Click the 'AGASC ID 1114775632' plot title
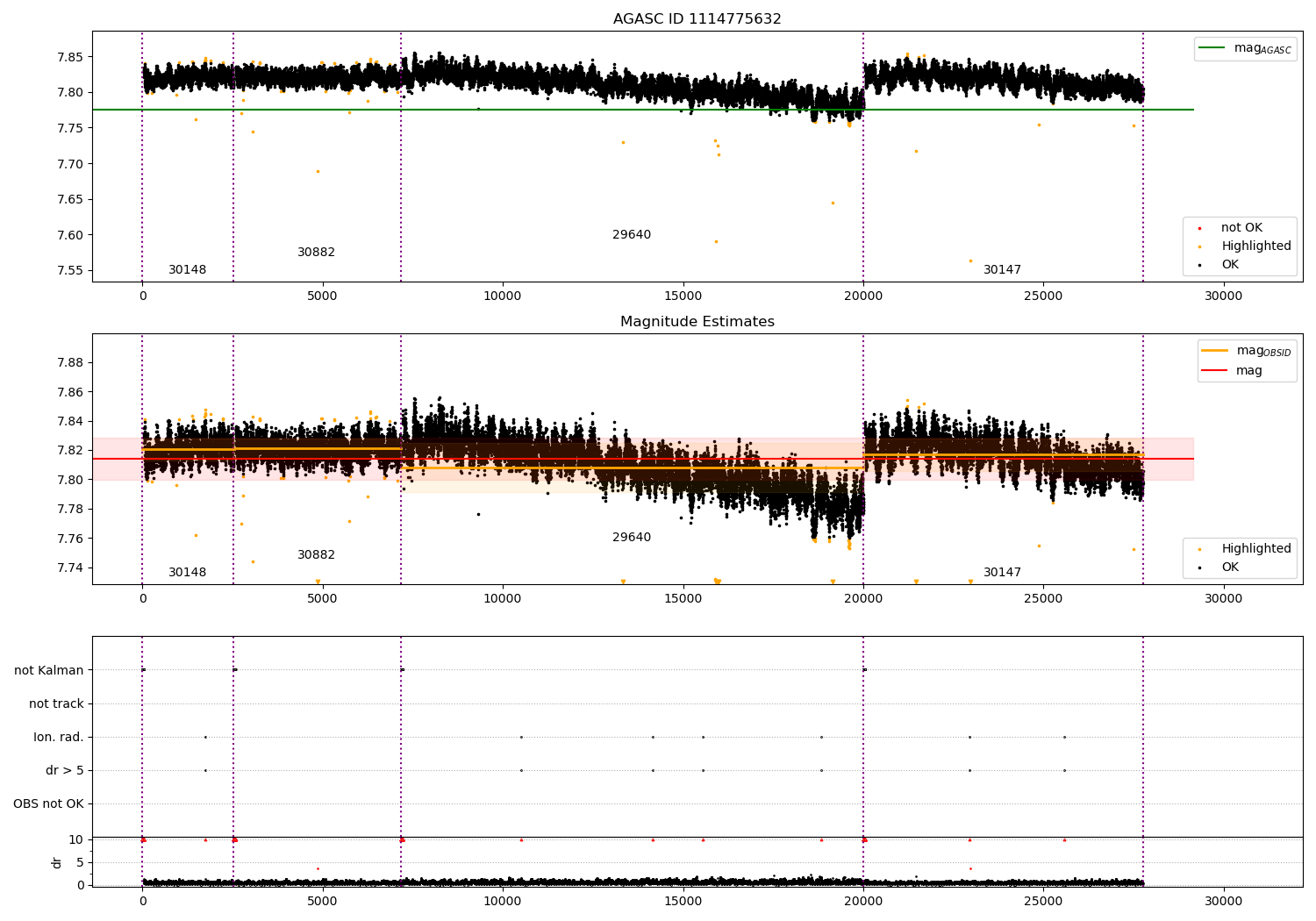This screenshot has height=921, width=1316. click(x=697, y=19)
